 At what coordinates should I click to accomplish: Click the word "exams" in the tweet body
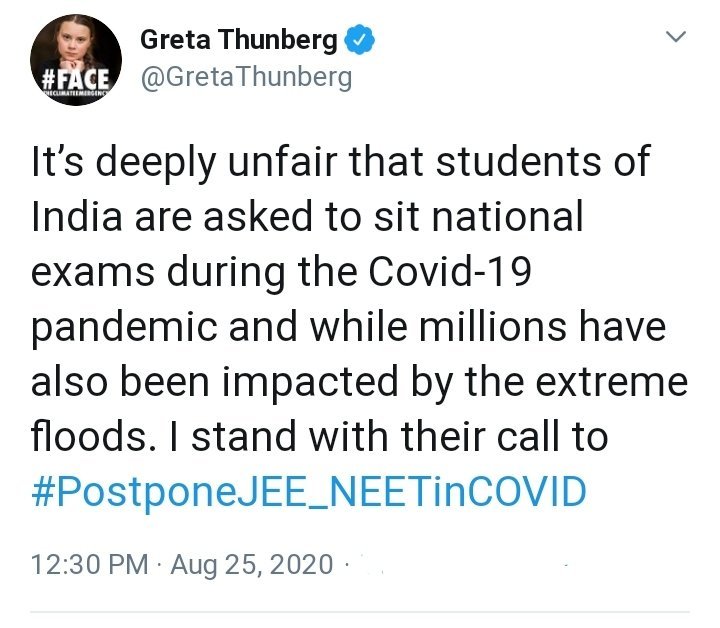pos(93,272)
